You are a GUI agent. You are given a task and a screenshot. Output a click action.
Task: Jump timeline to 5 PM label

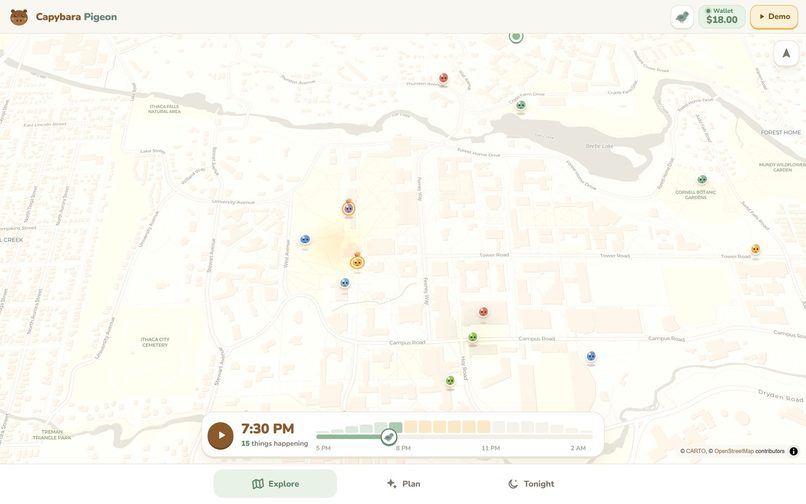(x=323, y=448)
